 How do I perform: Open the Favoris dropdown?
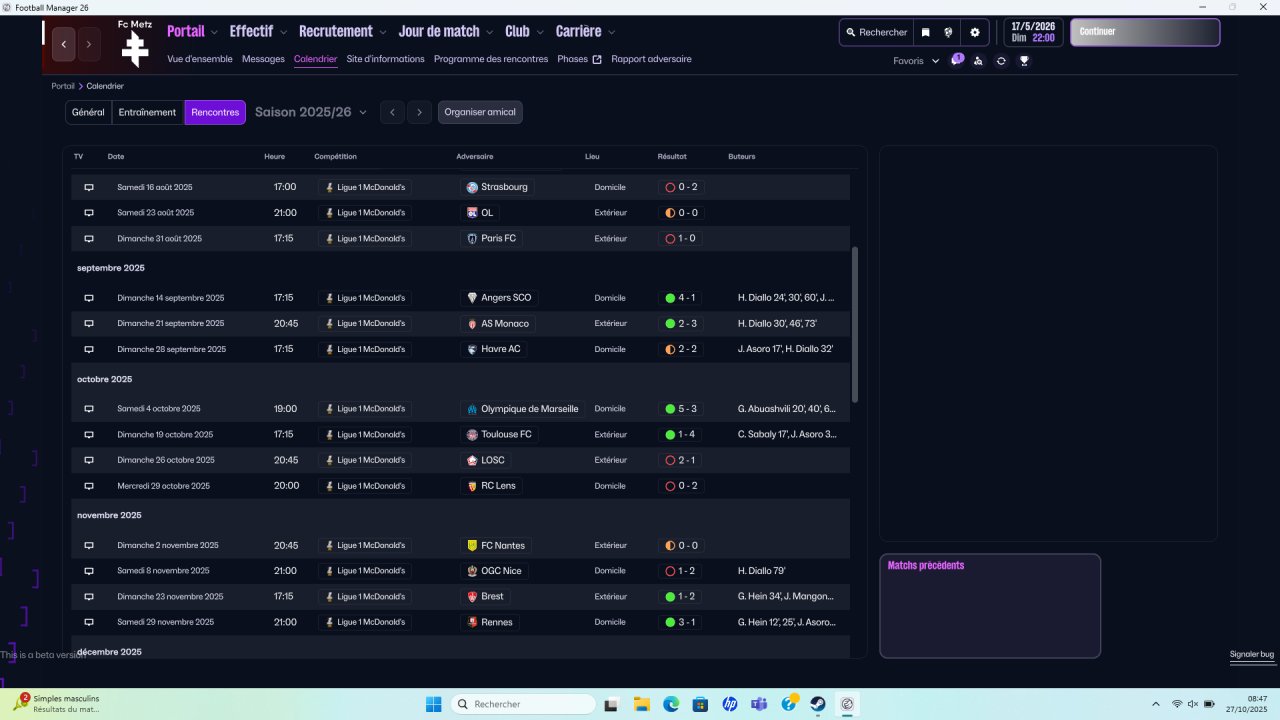click(916, 61)
